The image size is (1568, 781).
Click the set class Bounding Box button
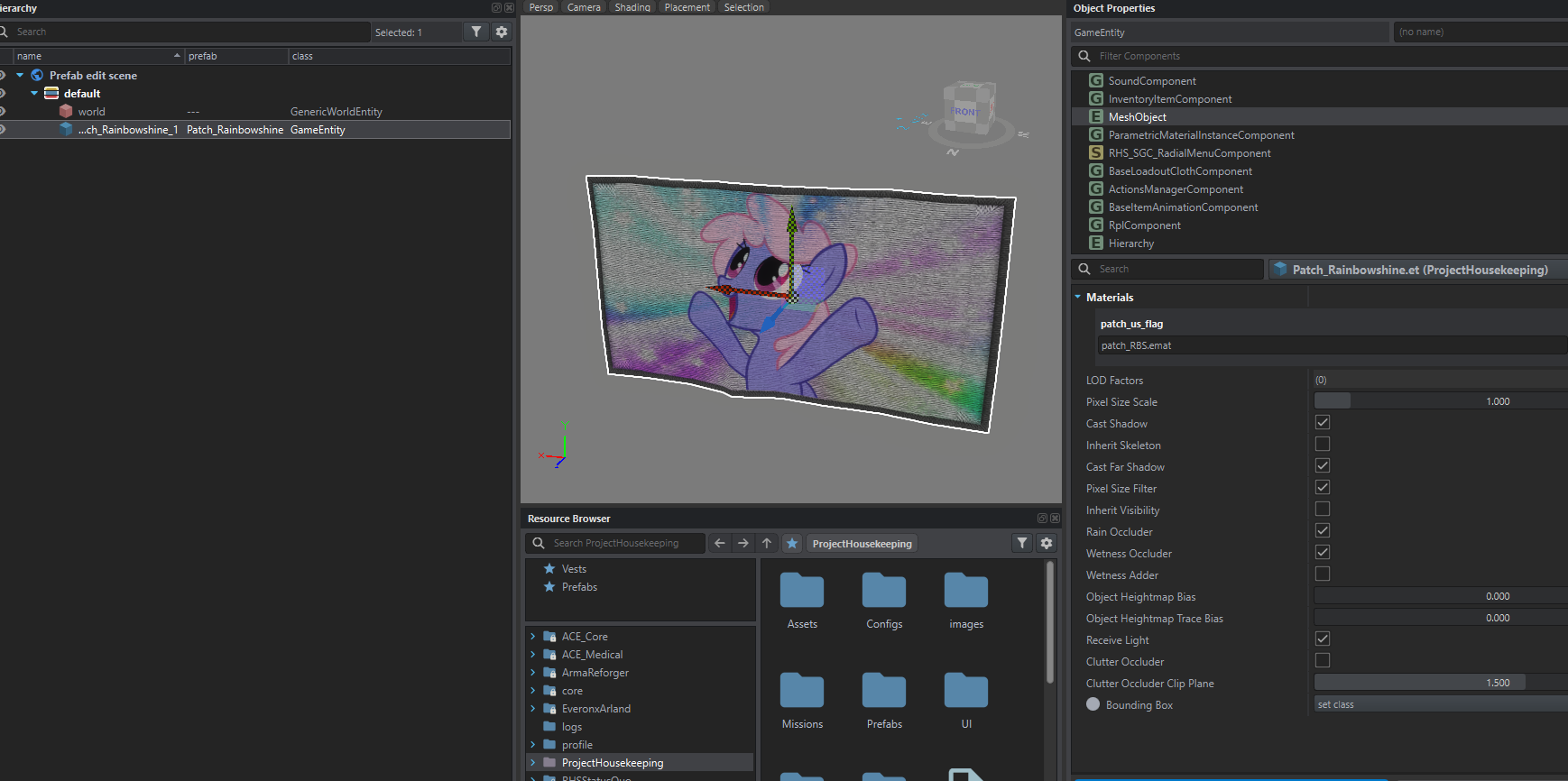click(1441, 704)
